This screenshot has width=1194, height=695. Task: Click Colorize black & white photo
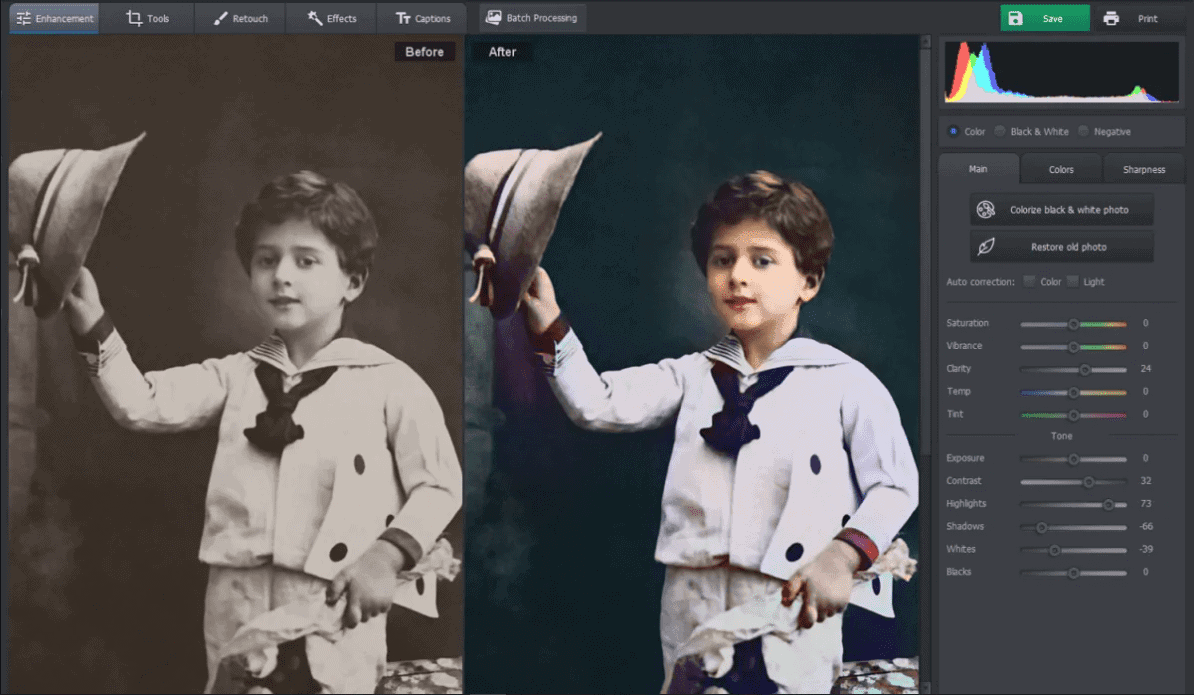click(1062, 209)
